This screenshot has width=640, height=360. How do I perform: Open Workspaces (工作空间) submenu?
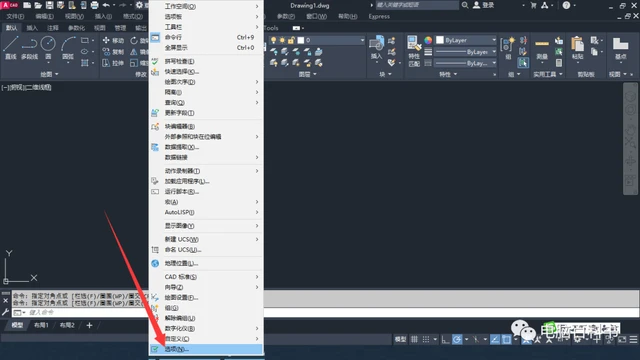pyautogui.click(x=206, y=7)
